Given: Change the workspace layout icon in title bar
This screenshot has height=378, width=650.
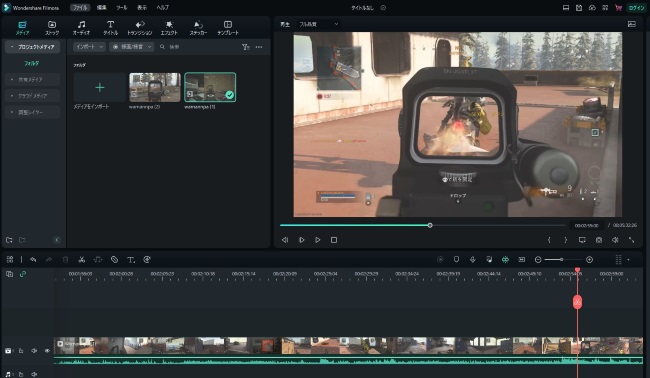Looking at the screenshot, I should (565, 7).
